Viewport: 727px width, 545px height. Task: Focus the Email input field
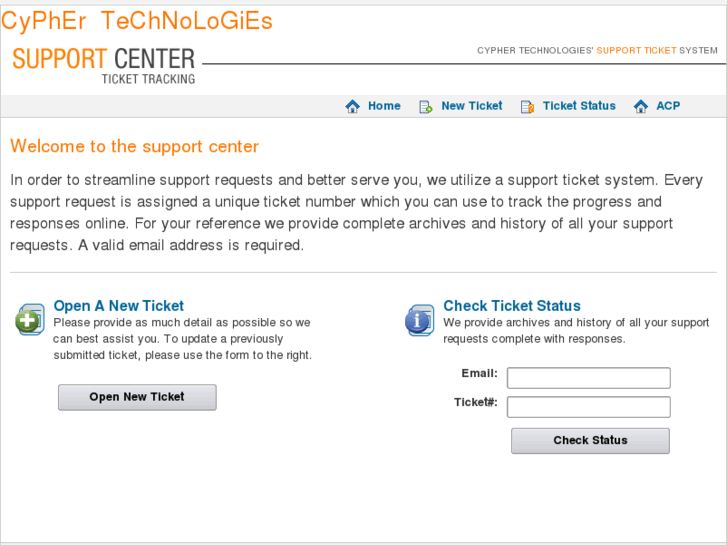point(588,378)
